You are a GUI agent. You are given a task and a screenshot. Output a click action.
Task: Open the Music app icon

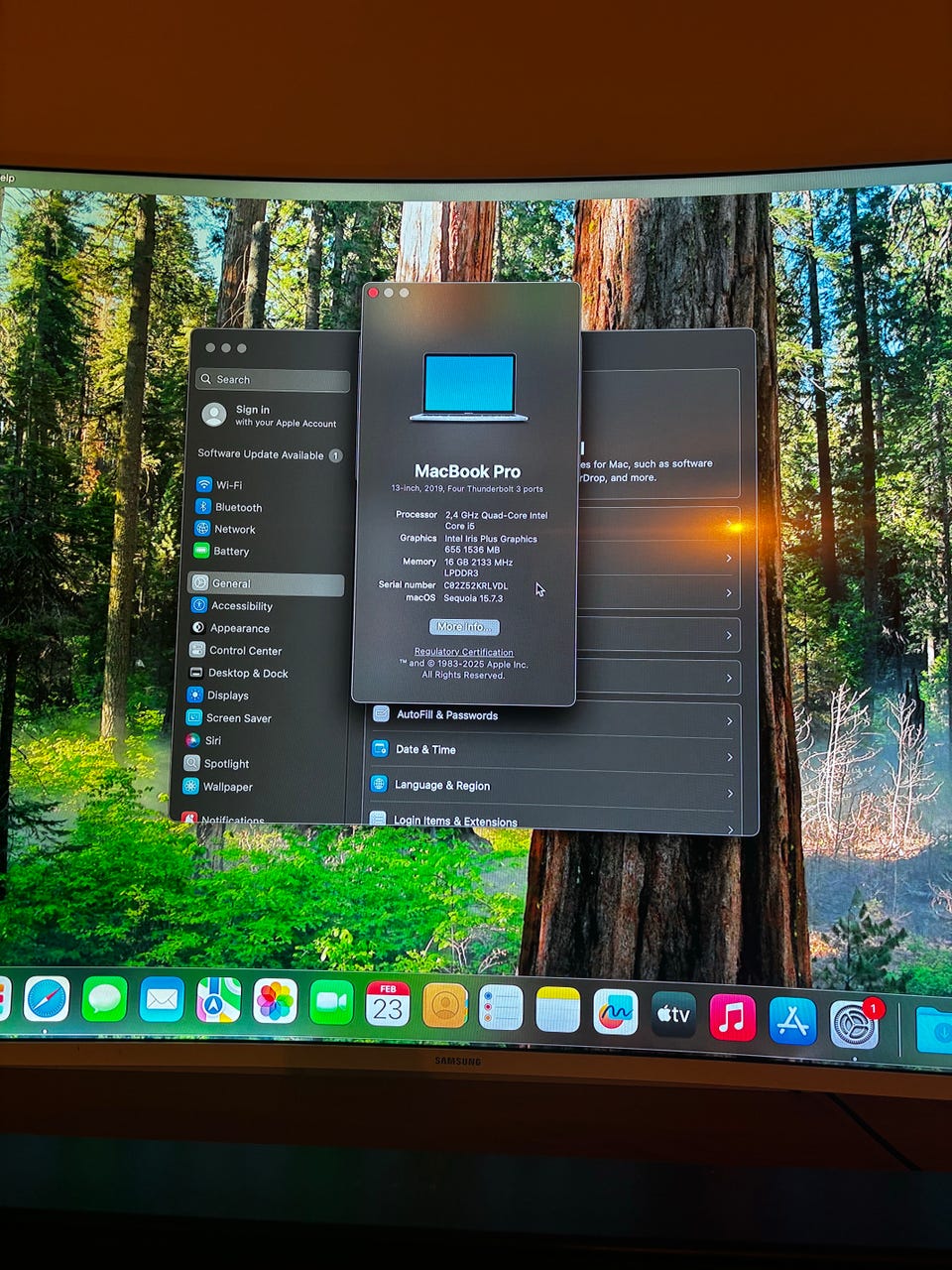point(733,1018)
